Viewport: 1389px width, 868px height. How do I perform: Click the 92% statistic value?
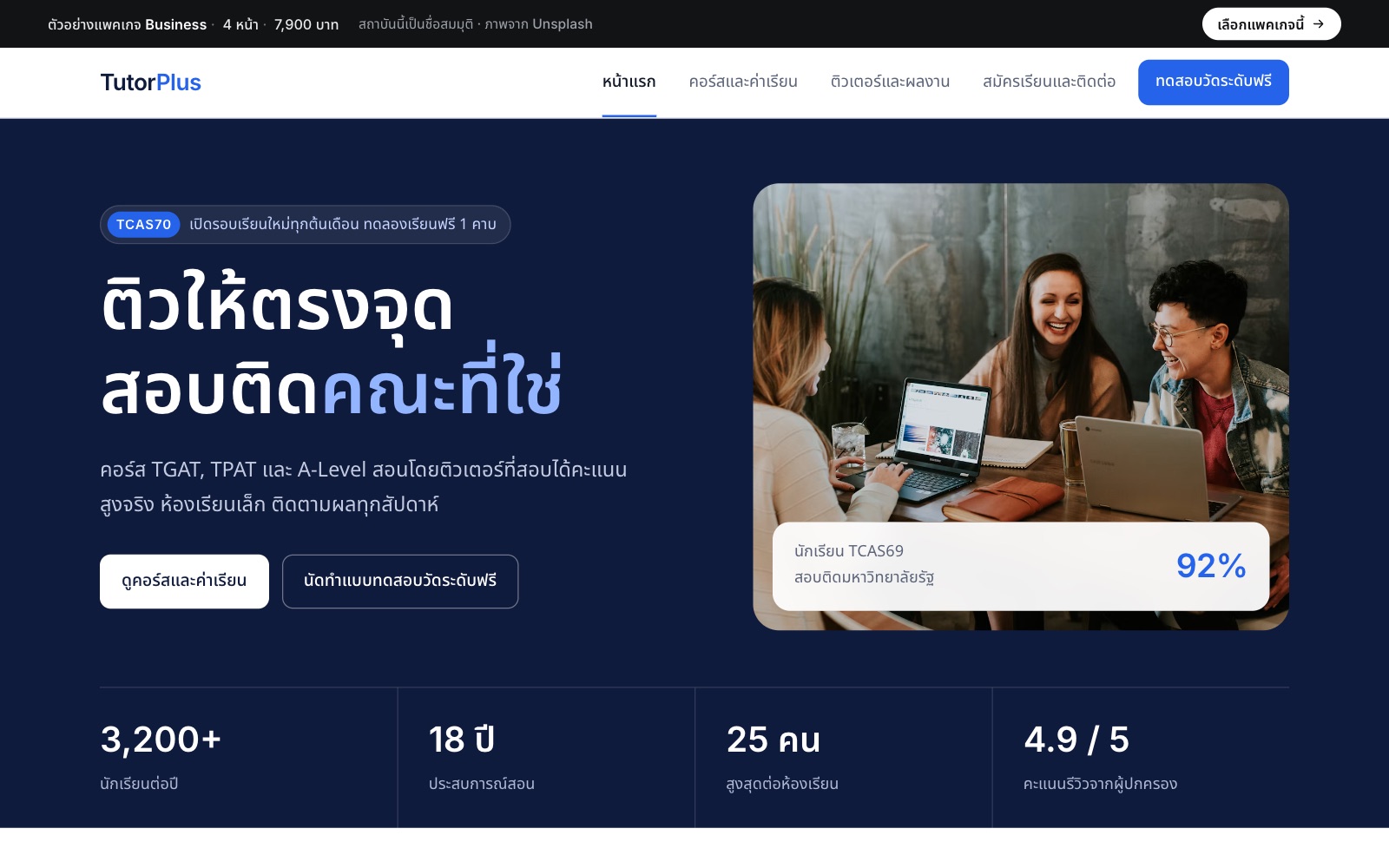[x=1211, y=566]
